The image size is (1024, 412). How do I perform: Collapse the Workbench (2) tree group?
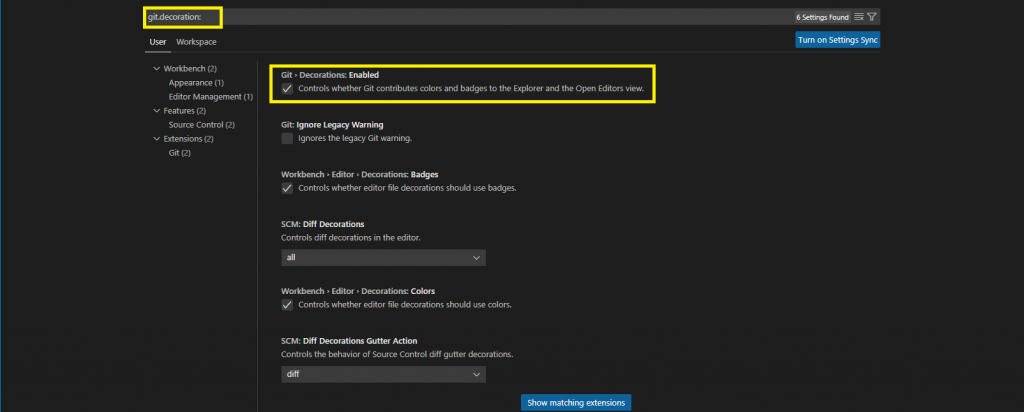click(x=185, y=69)
